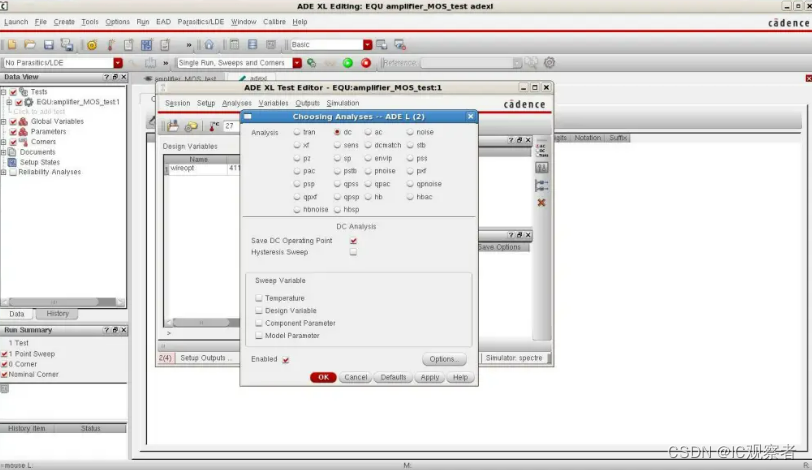Click the orange X delete icon in side strip
Image resolution: width=812 pixels, height=470 pixels.
click(x=542, y=203)
